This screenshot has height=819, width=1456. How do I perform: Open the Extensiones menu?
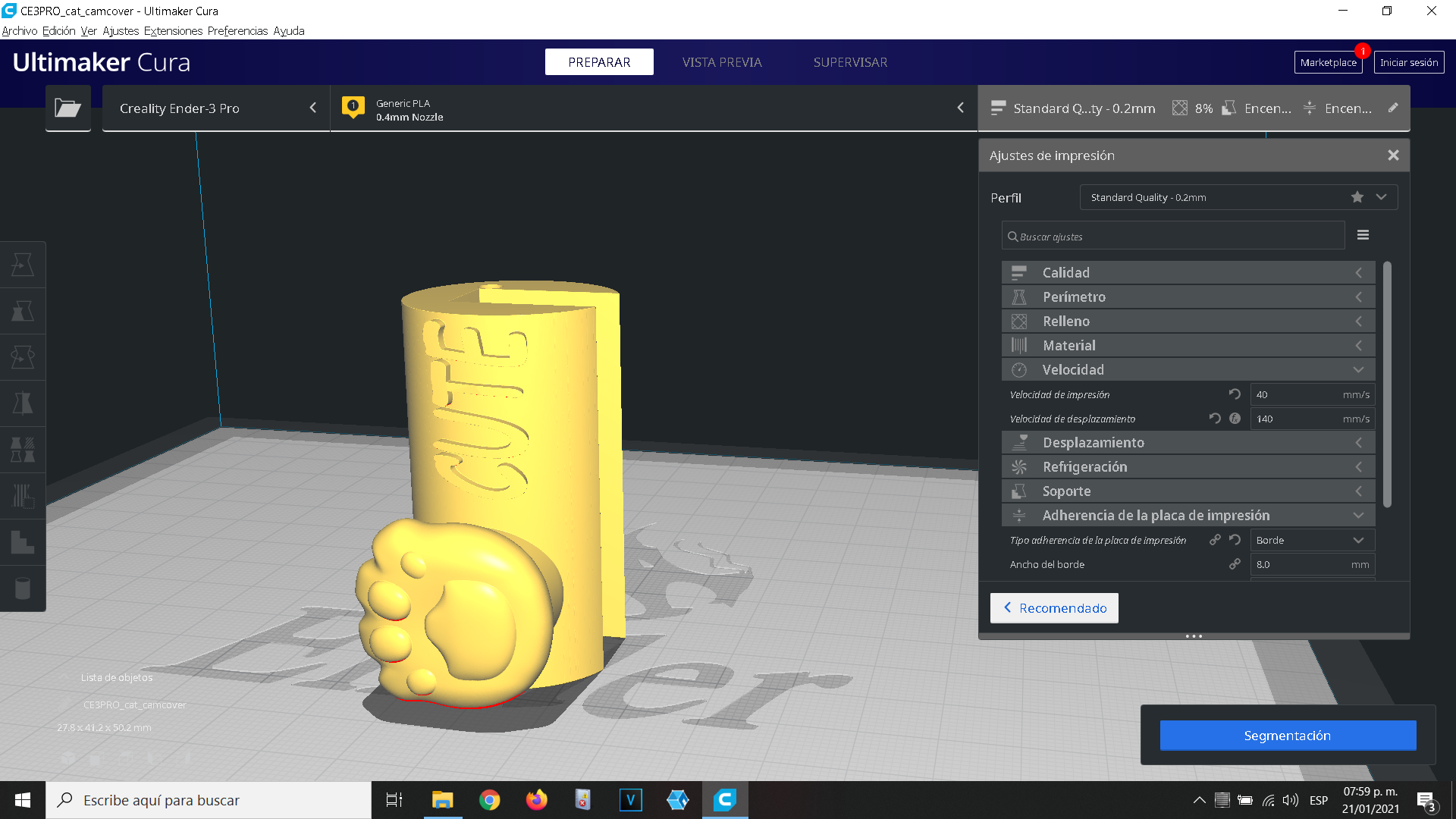[x=173, y=31]
